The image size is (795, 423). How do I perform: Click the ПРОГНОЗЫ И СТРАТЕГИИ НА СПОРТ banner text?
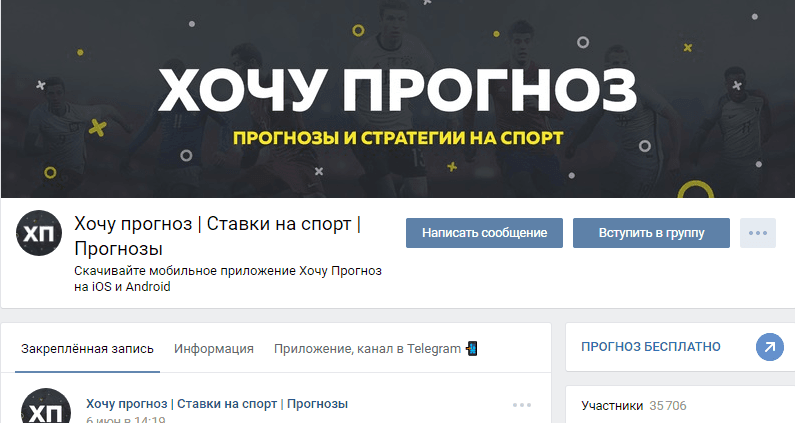[398, 138]
